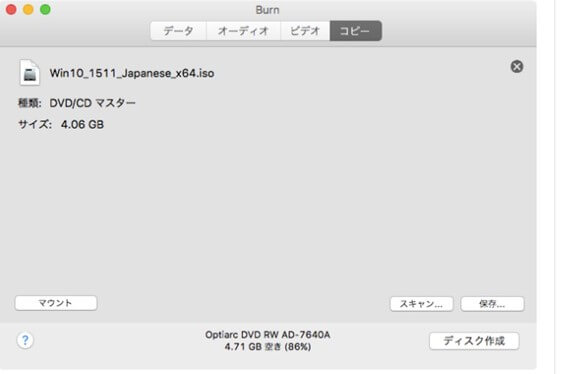Screen dimensions: 567x374
Task: Remove the loaded ISO with the X icon
Action: 517,67
